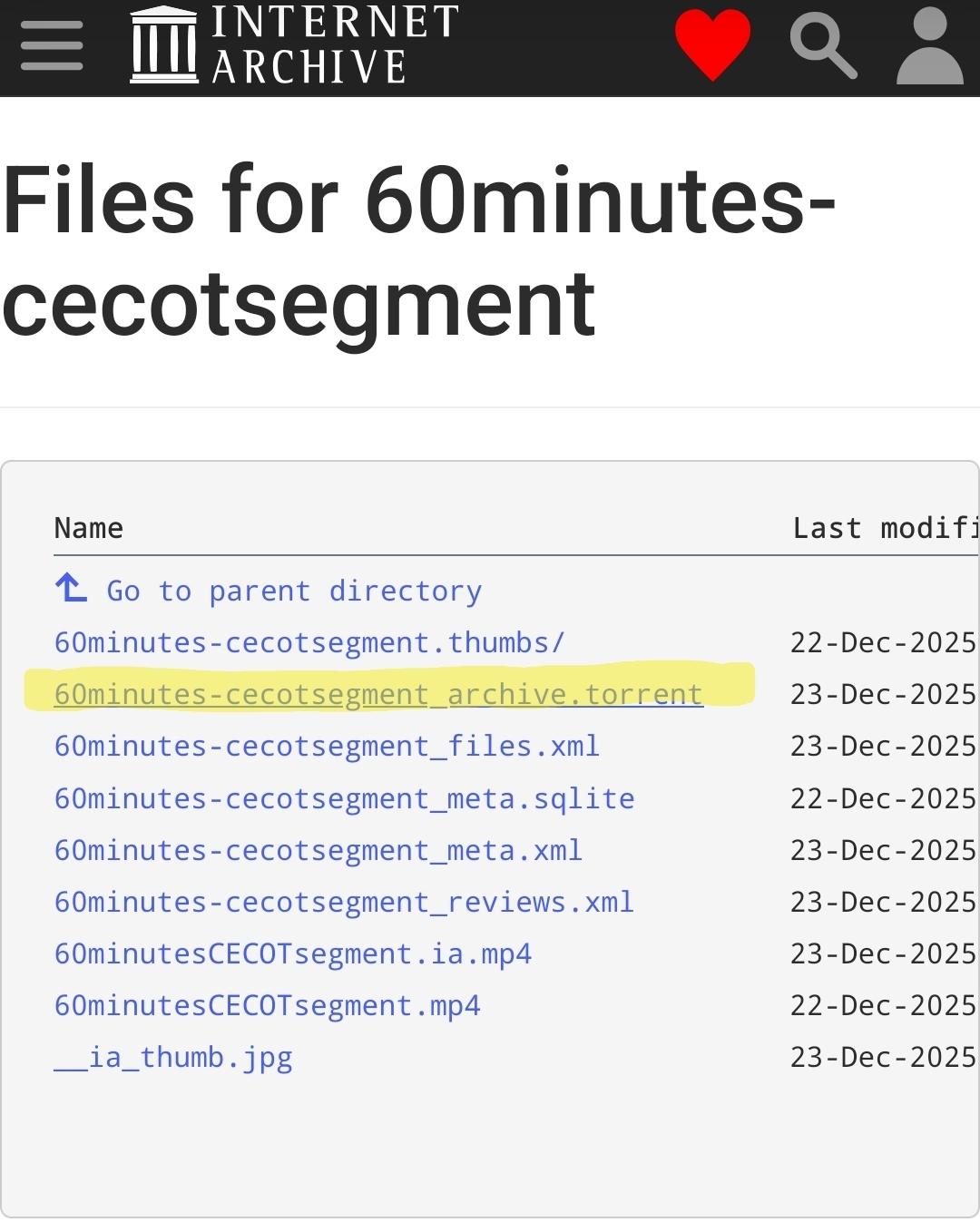Image resolution: width=980 pixels, height=1222 pixels.
Task: Open the 60minutes-cecotsegment.thumbs/ folder
Action: pos(309,642)
